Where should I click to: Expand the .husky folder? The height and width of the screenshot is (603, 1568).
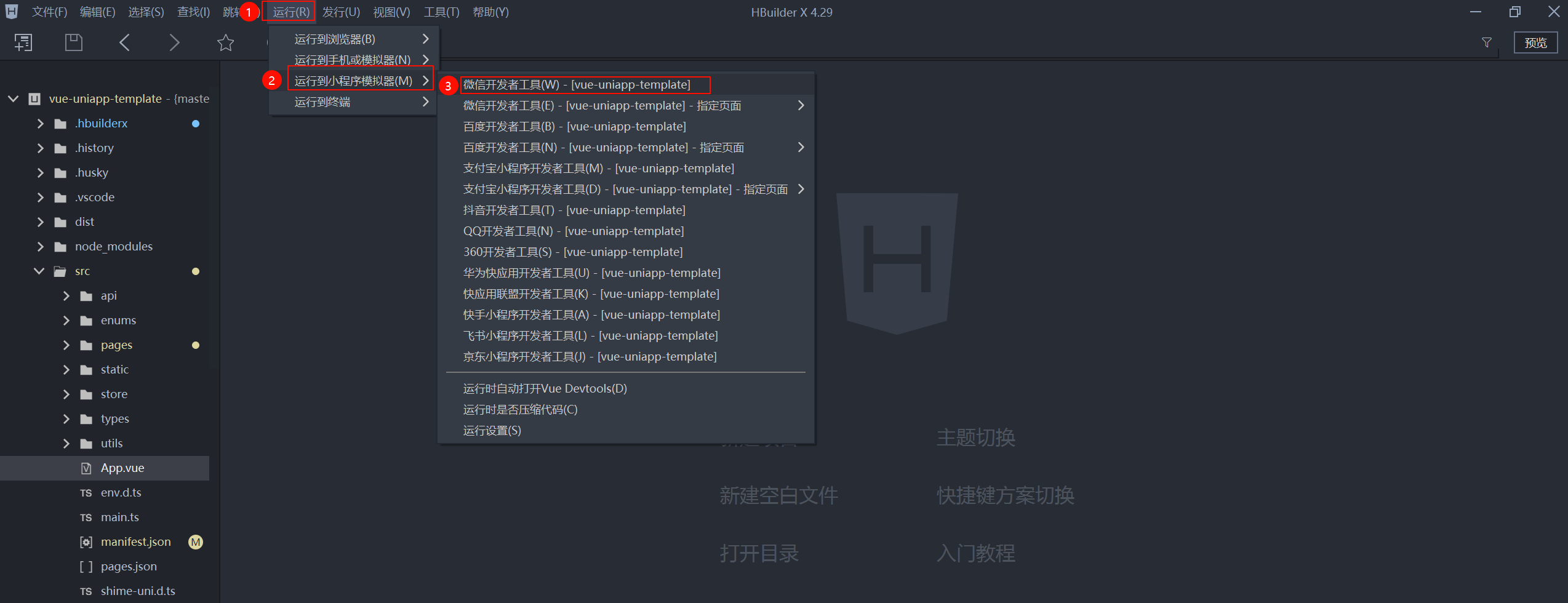41,173
